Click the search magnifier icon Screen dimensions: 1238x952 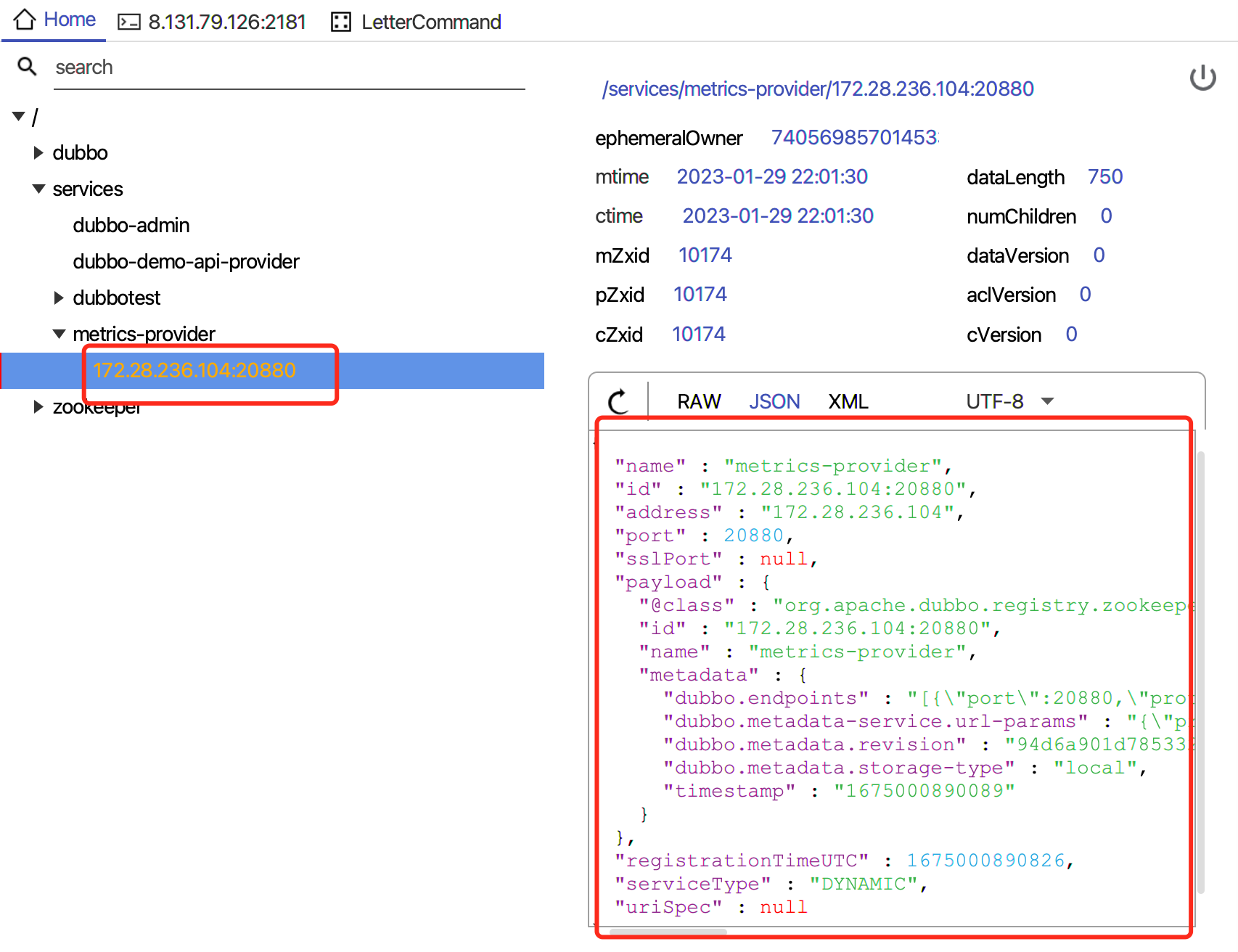click(26, 66)
